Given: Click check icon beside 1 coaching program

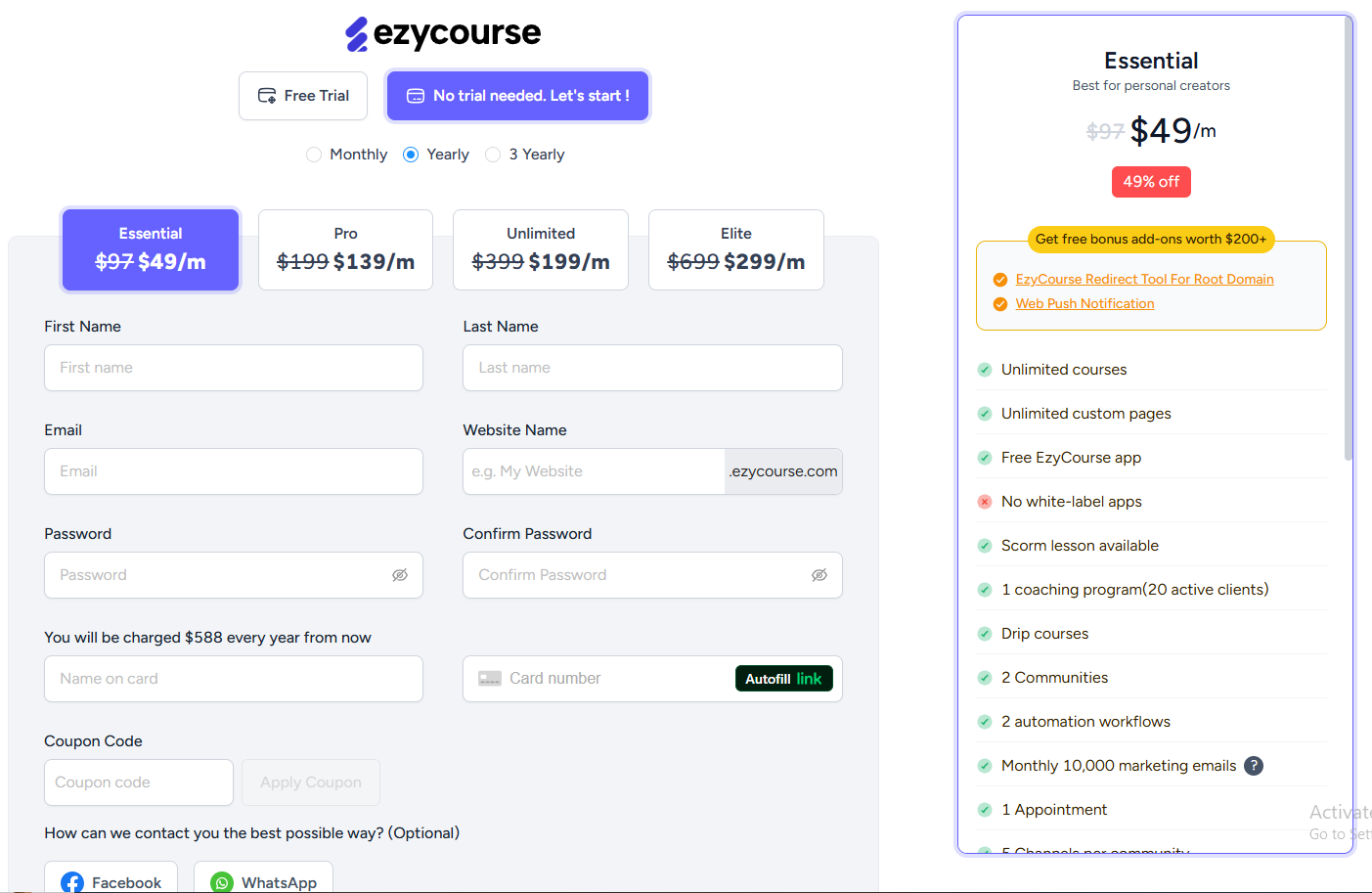Looking at the screenshot, I should [985, 590].
